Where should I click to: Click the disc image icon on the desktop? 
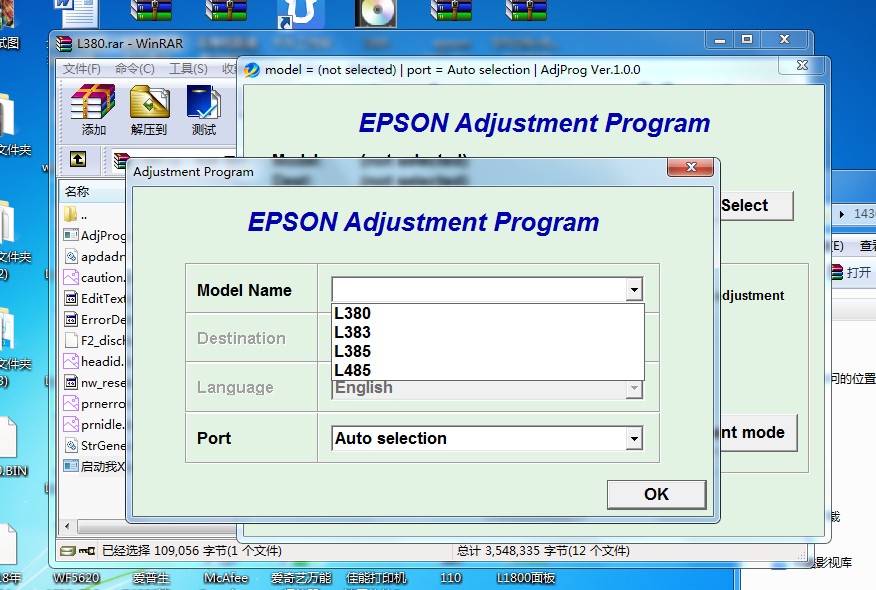click(x=375, y=12)
